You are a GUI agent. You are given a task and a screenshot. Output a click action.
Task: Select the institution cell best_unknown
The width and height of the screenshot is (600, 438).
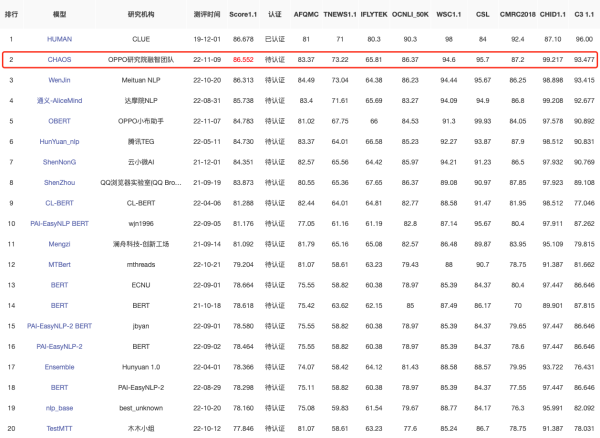[x=141, y=408]
